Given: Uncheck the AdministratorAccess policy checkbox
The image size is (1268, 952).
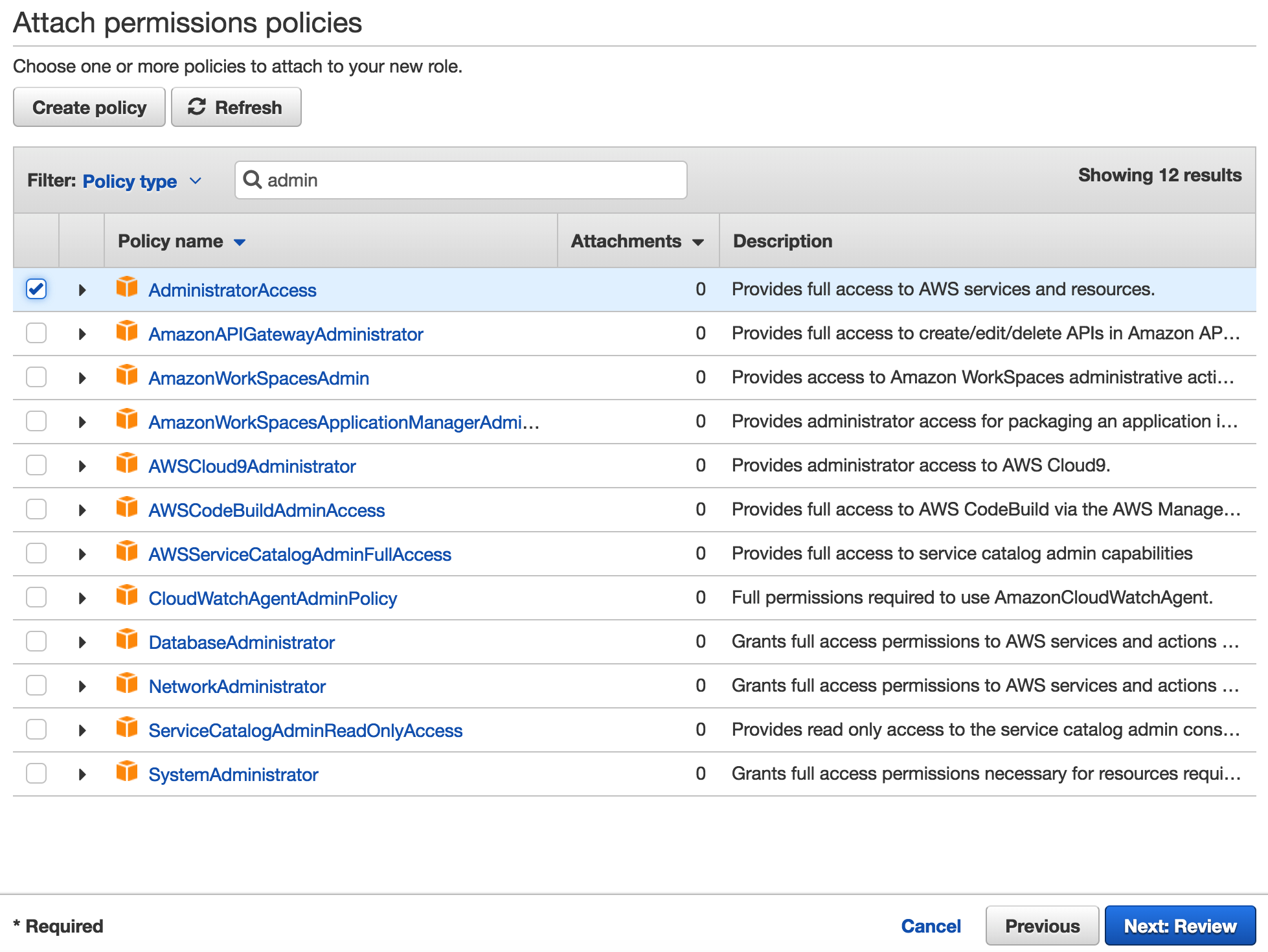Looking at the screenshot, I should tap(36, 289).
